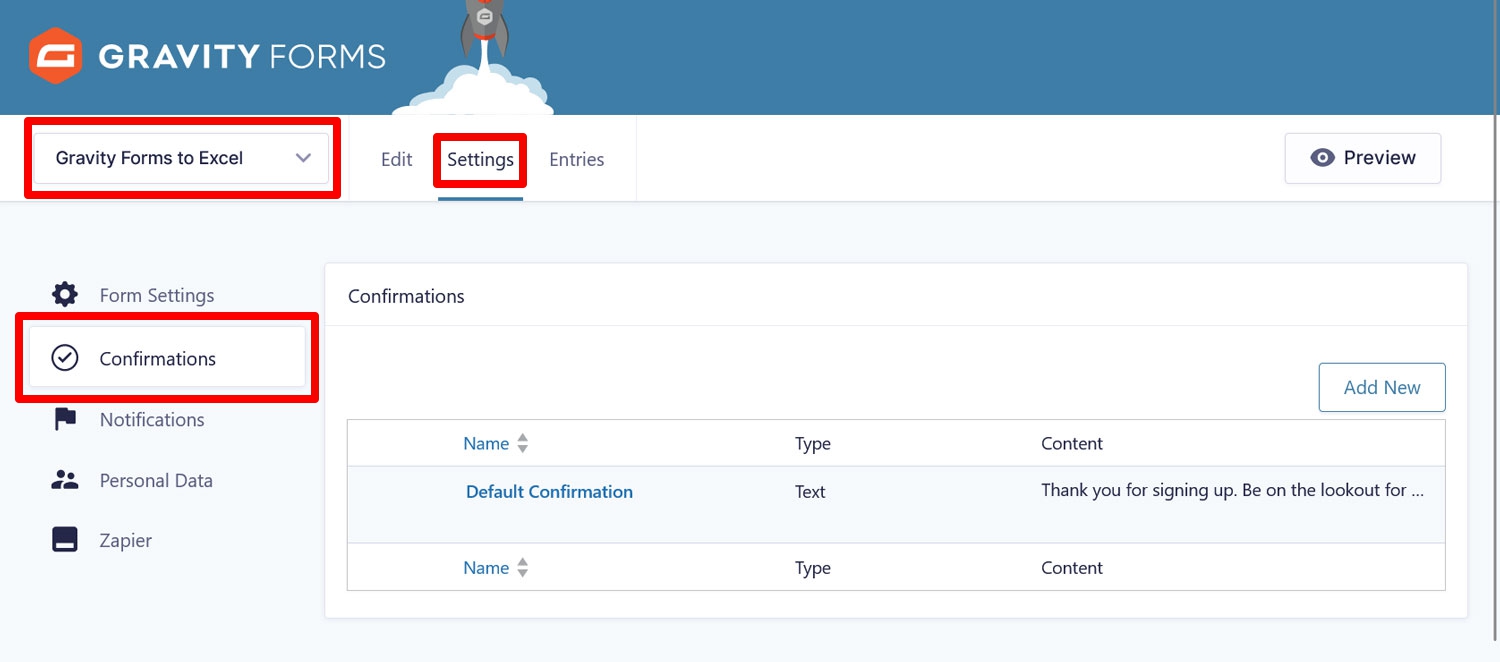This screenshot has width=1500, height=662.
Task: Click the Content column header
Action: click(x=1072, y=443)
